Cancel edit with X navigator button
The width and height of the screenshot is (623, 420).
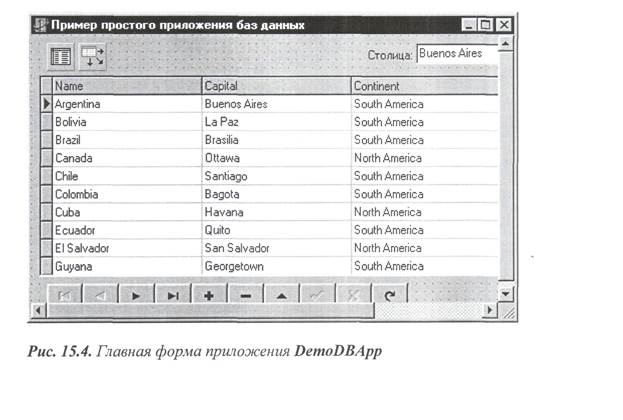(x=353, y=295)
